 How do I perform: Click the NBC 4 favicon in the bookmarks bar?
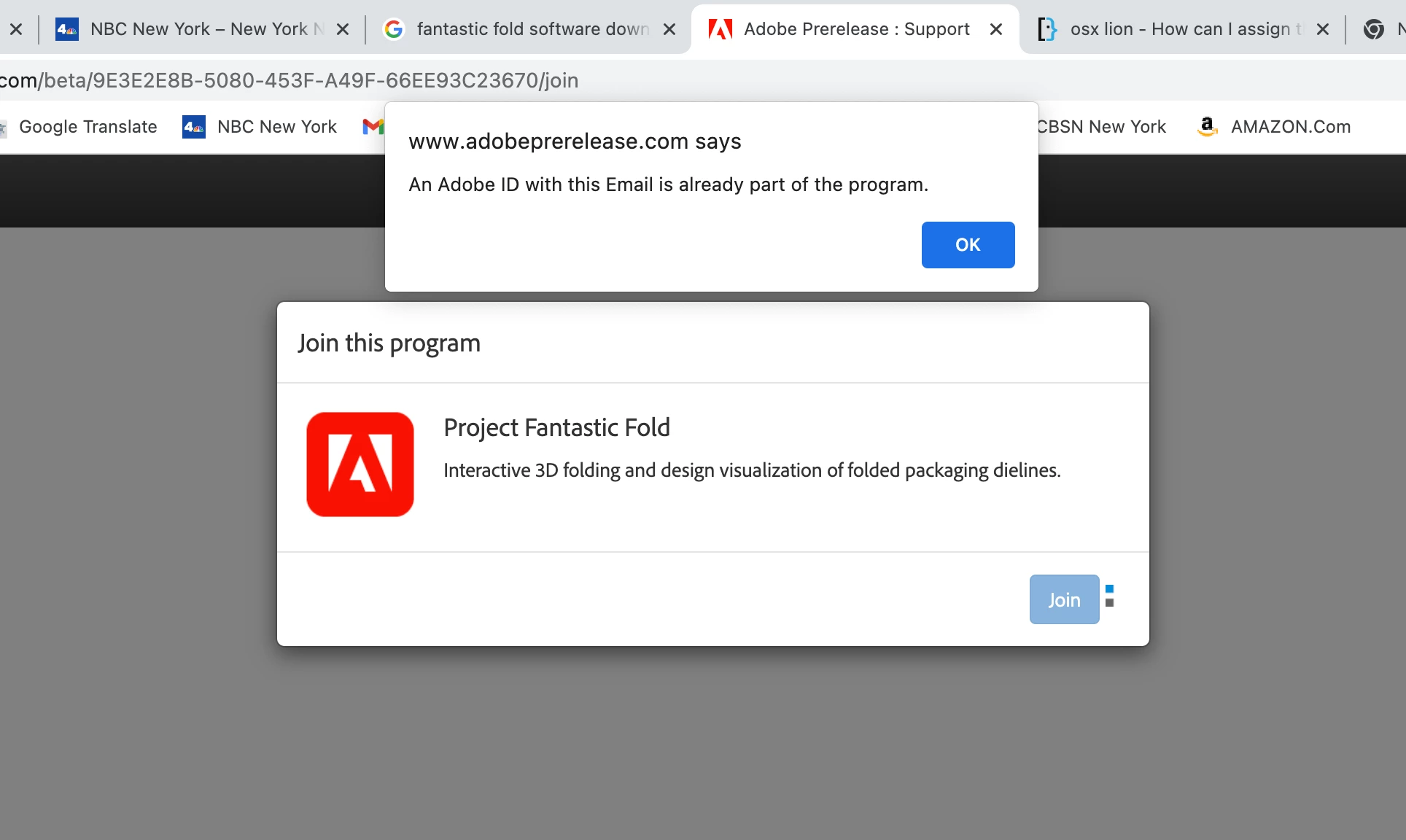(193, 127)
